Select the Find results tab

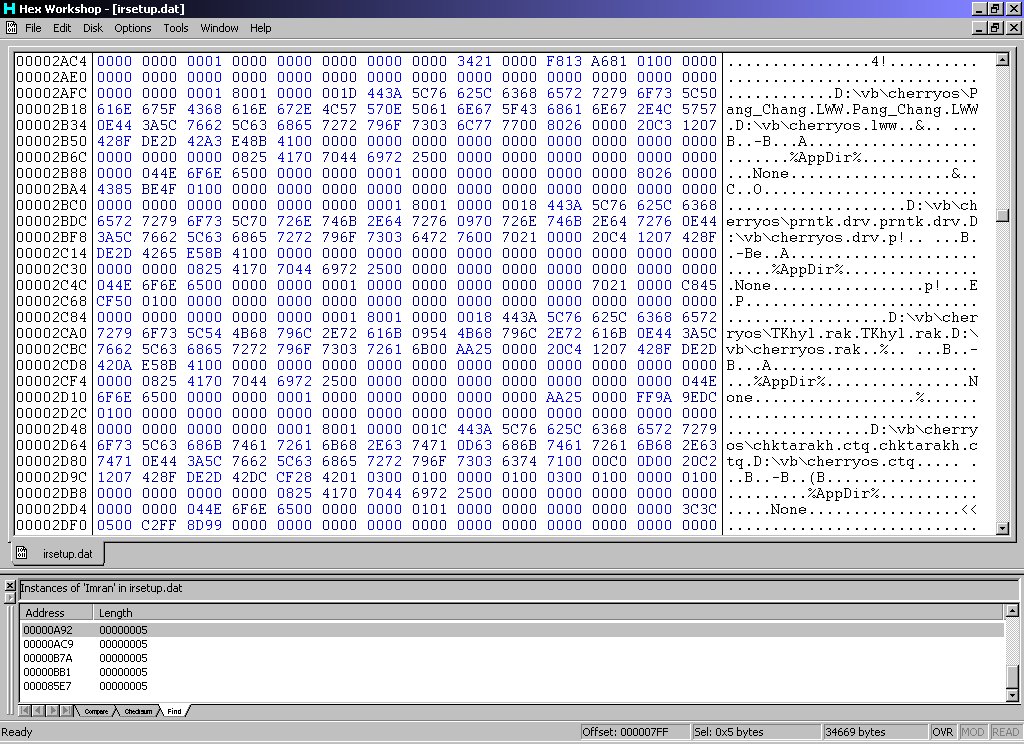point(174,711)
